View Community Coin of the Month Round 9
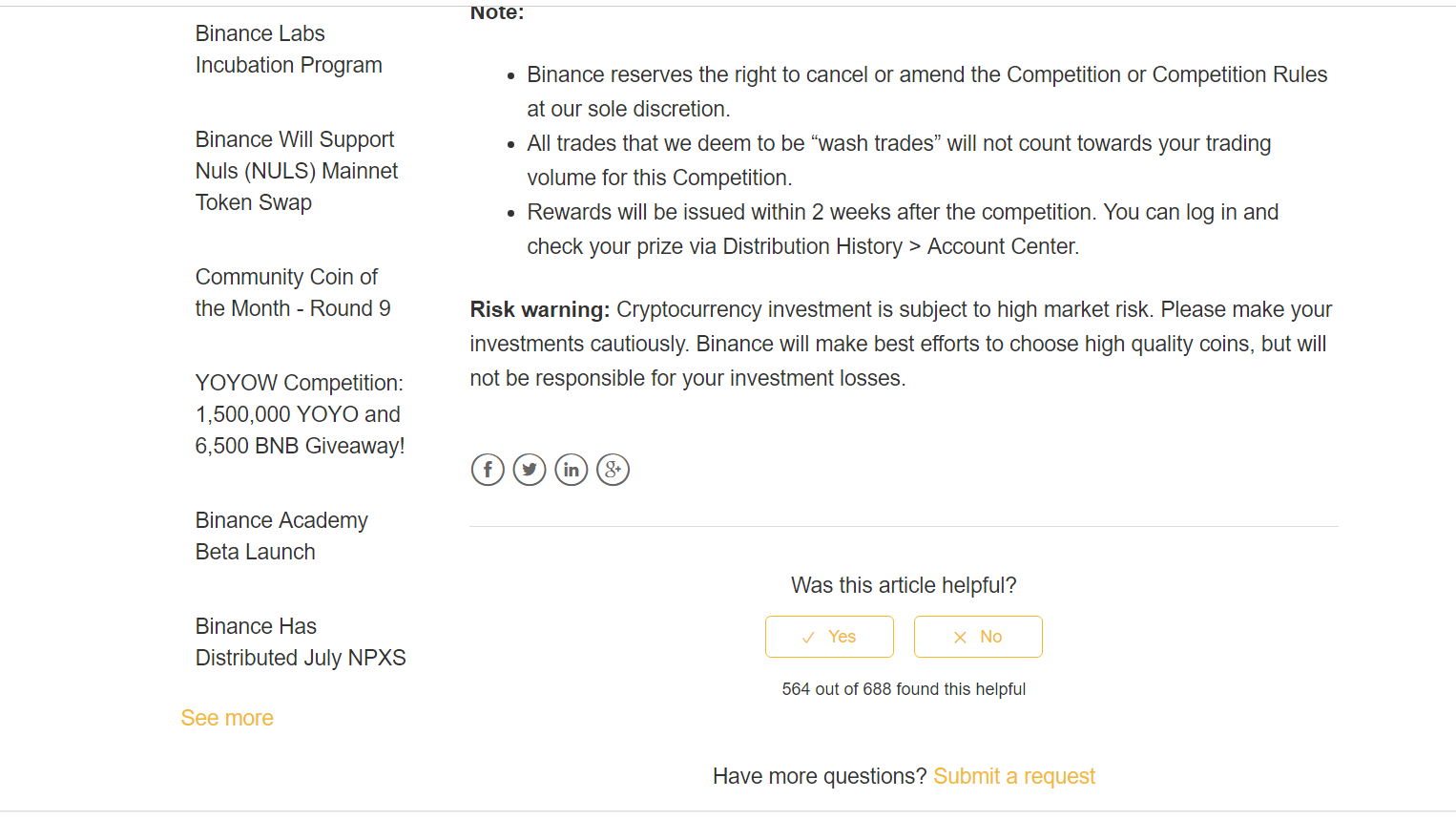This screenshot has height=820, width=1456. 292,292
